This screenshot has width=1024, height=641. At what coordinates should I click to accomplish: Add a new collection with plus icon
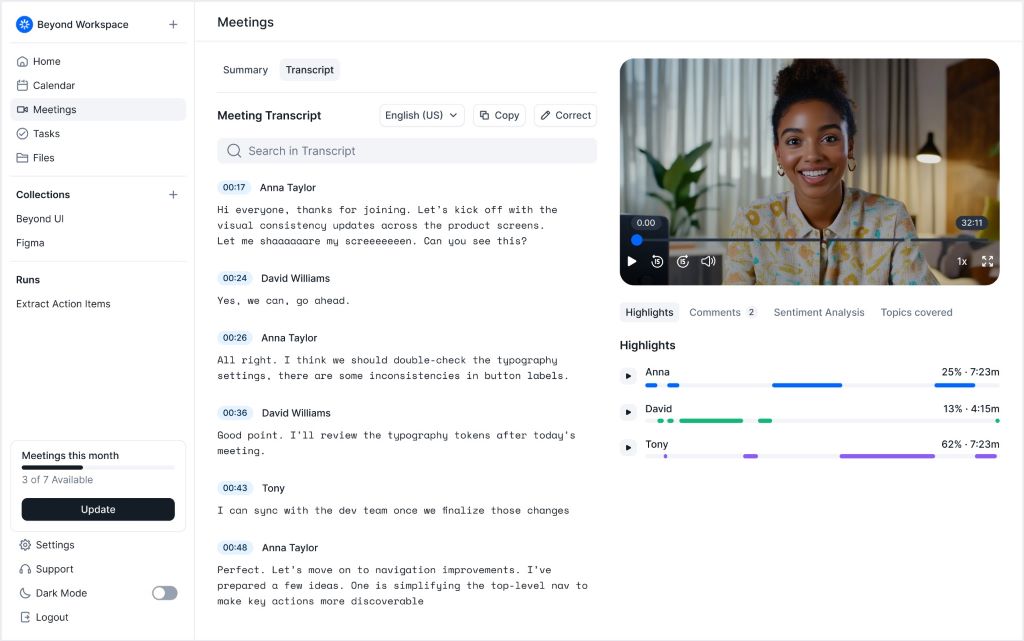coord(173,195)
